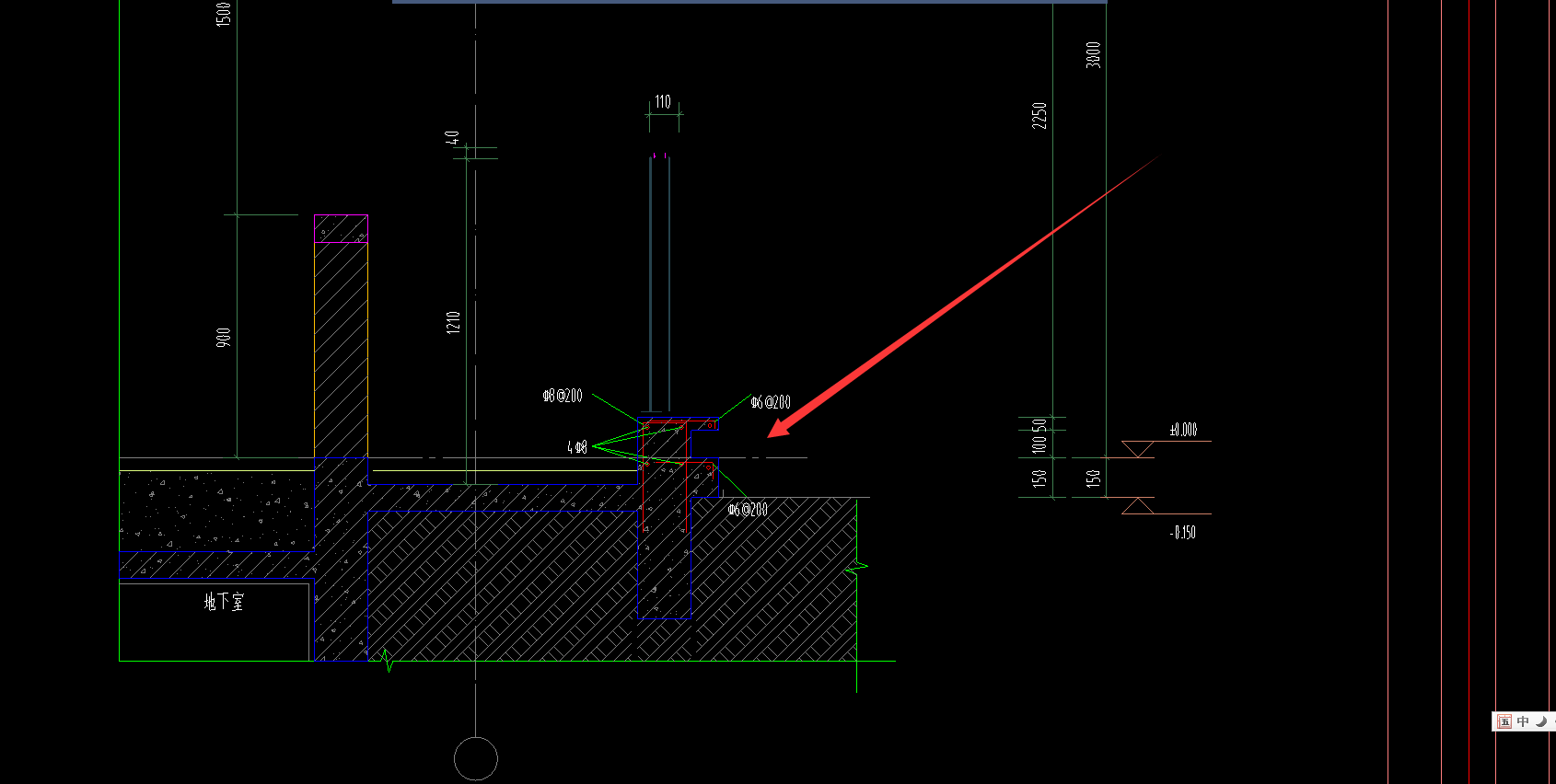Select the 地下室 basement label

[x=224, y=602]
